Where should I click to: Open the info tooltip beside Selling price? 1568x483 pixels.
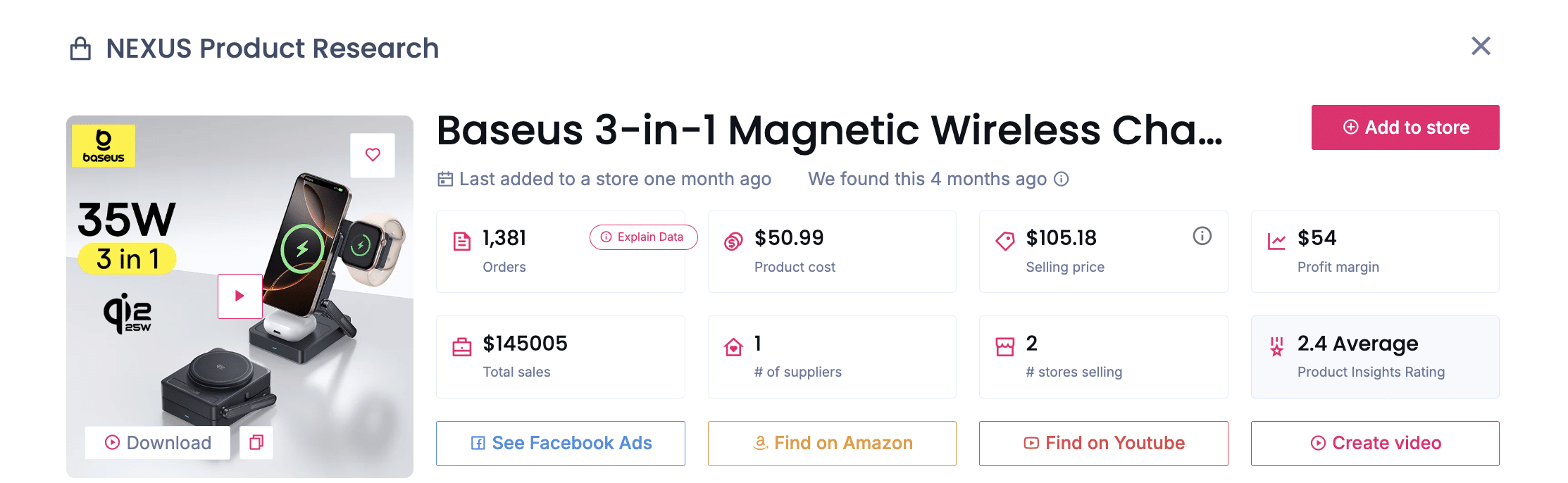click(x=1202, y=237)
